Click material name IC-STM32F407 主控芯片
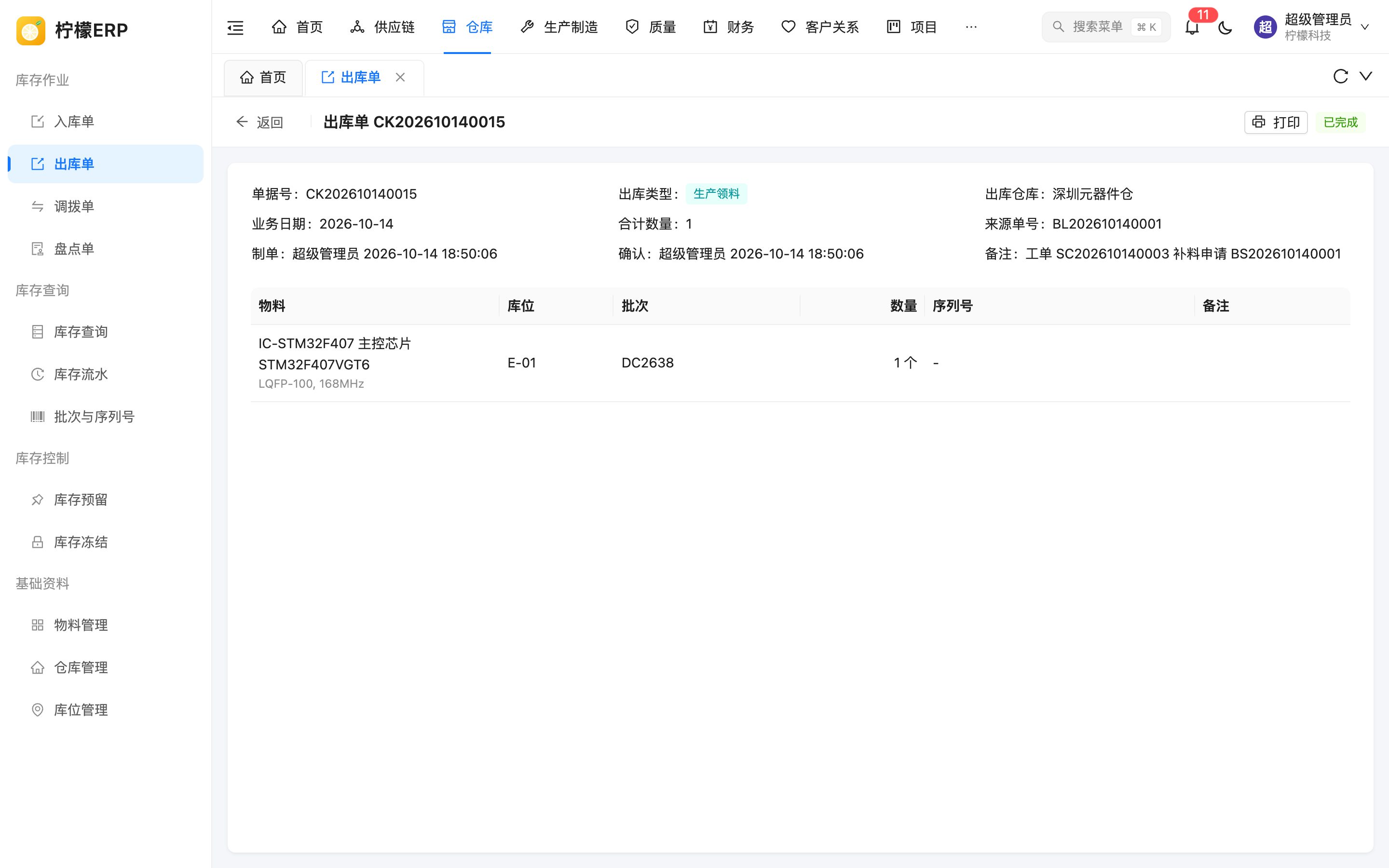The height and width of the screenshot is (868, 1389). tap(335, 343)
